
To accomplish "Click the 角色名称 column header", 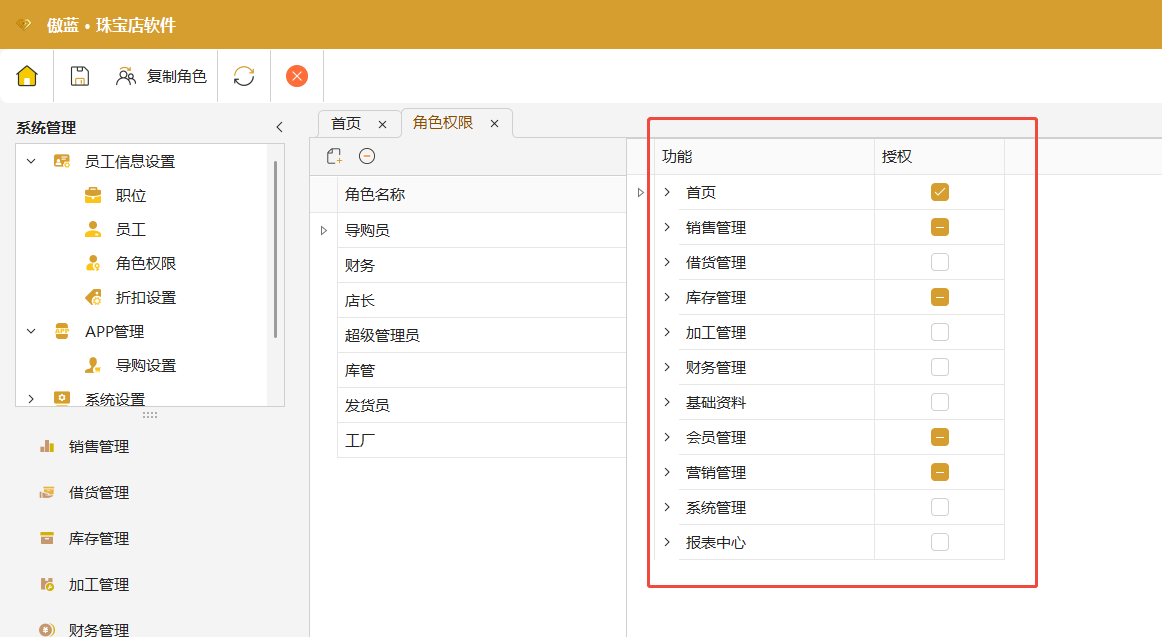I will (x=482, y=195).
